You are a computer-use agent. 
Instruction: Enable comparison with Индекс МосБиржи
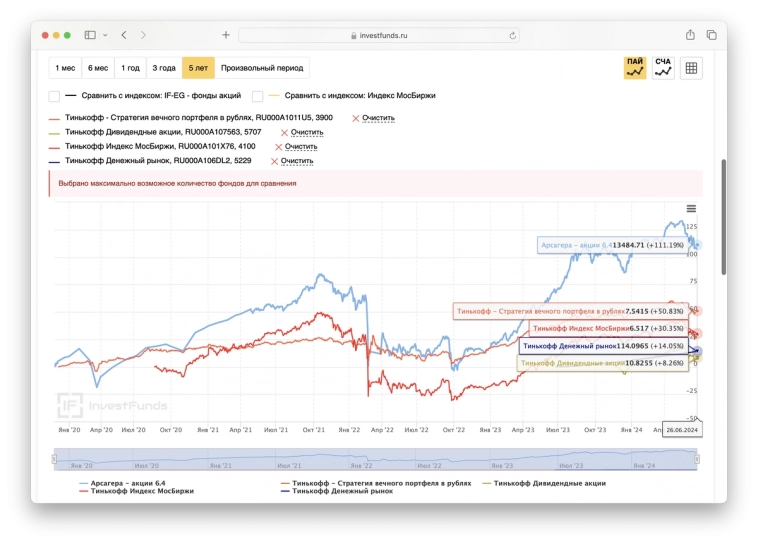258,96
